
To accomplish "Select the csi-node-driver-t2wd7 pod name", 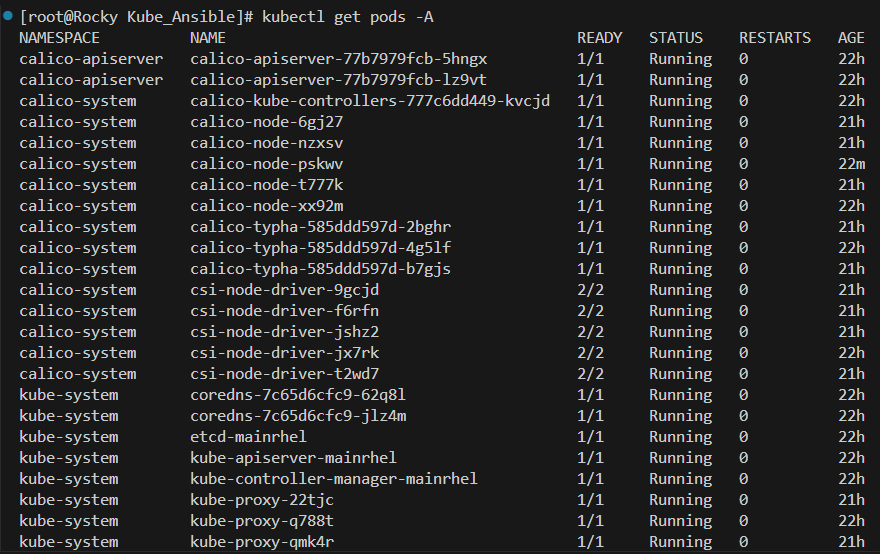I will click(285, 374).
